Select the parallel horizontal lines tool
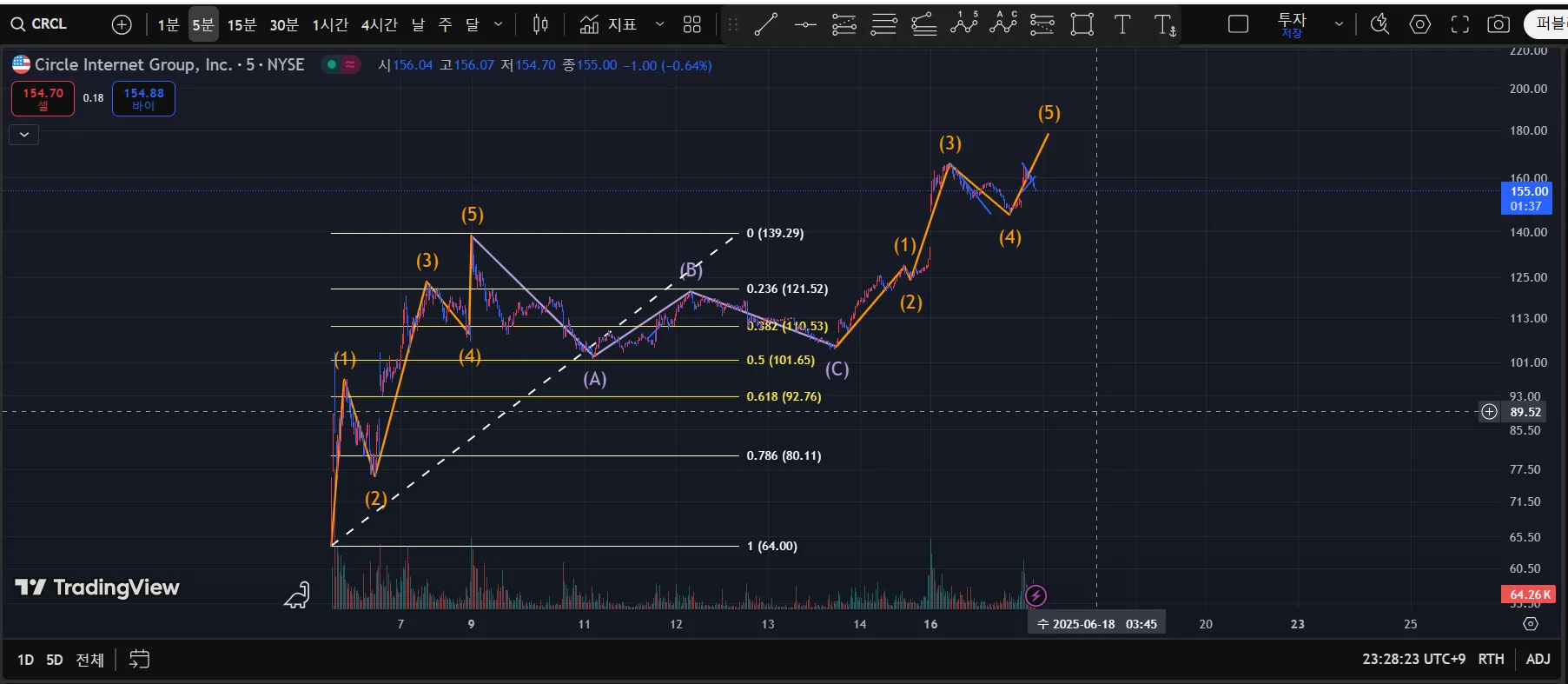The width and height of the screenshot is (1568, 684). pos(883,24)
